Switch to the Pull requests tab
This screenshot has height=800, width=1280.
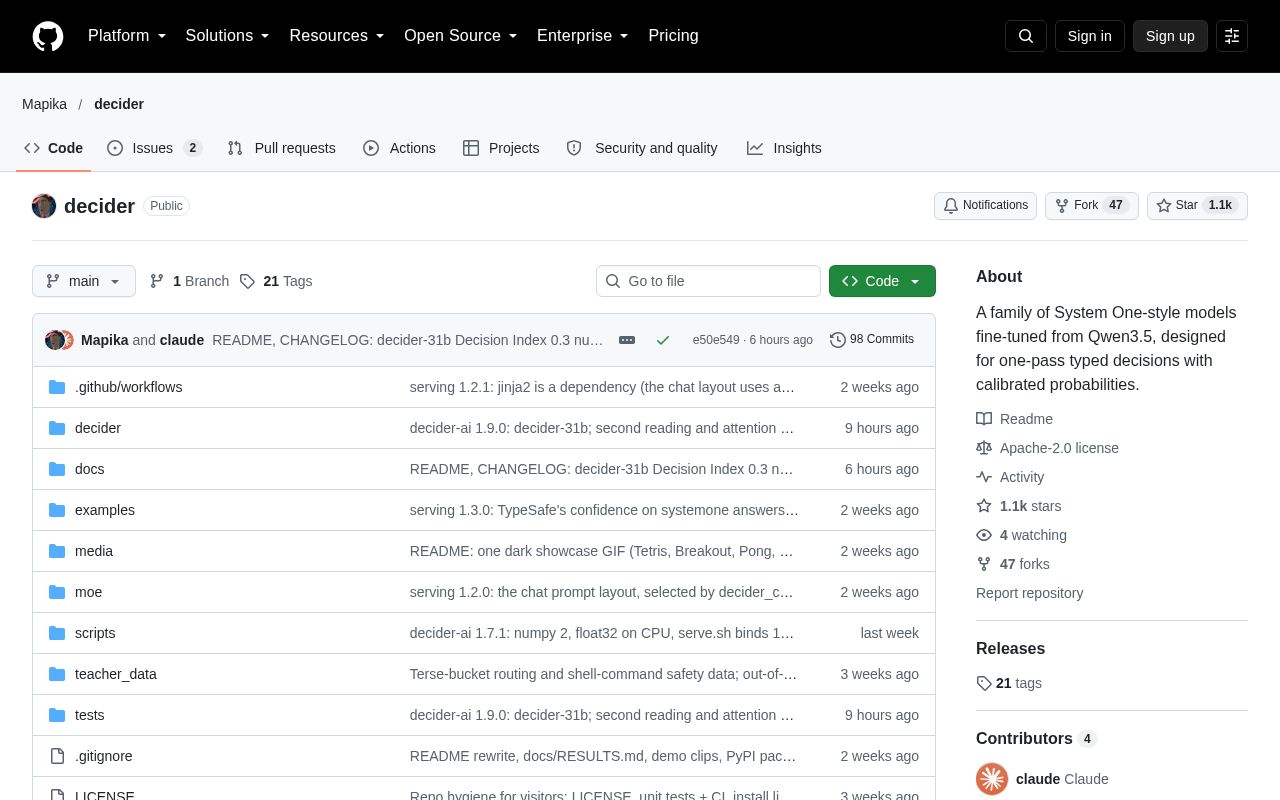click(281, 148)
